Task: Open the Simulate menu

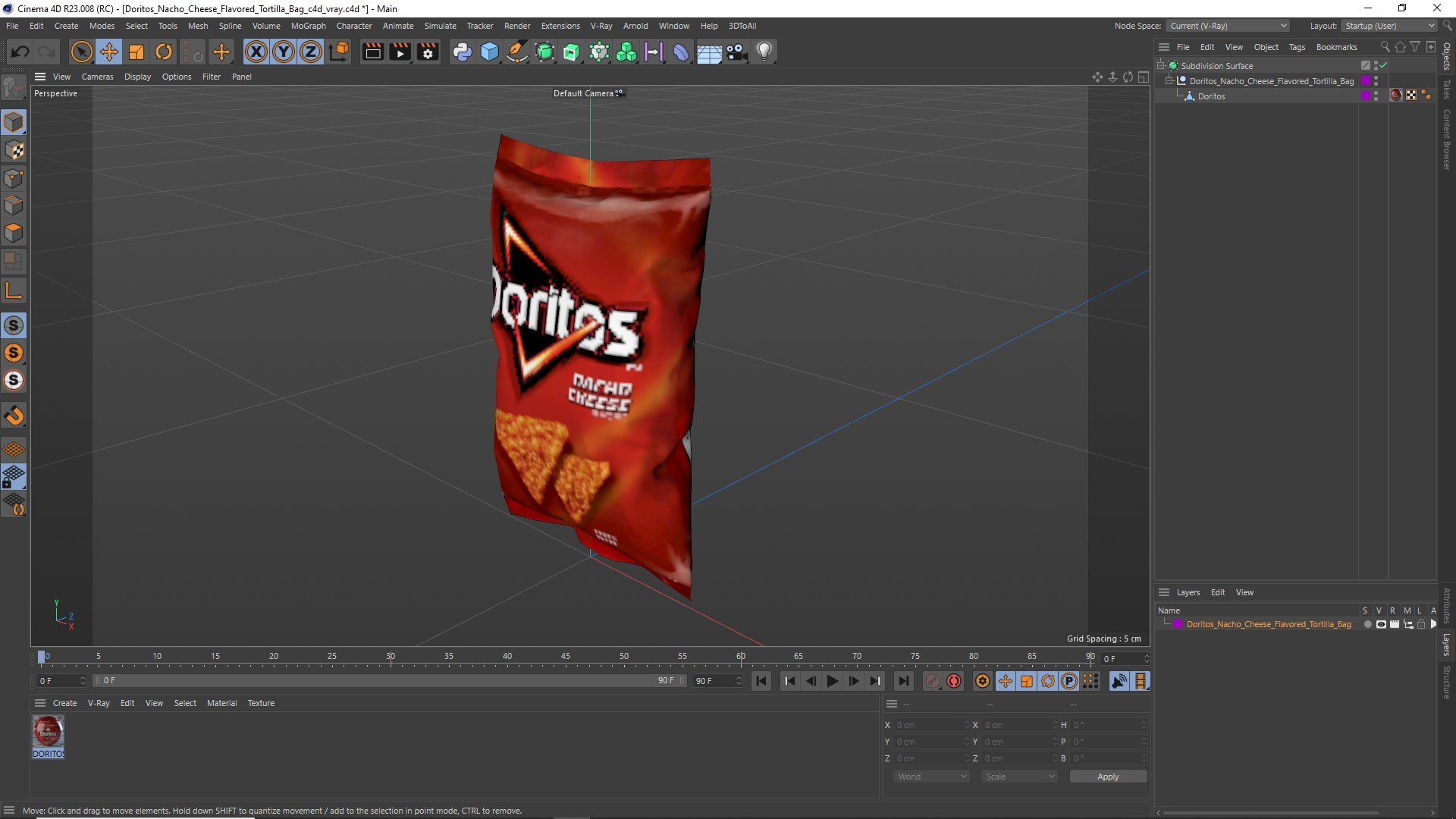Action: (x=440, y=26)
